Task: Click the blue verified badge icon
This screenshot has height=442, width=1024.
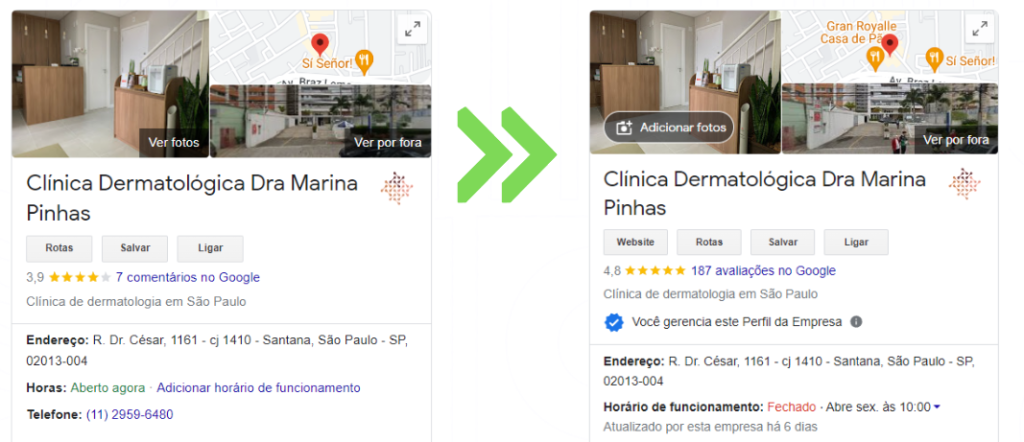Action: click(x=613, y=322)
